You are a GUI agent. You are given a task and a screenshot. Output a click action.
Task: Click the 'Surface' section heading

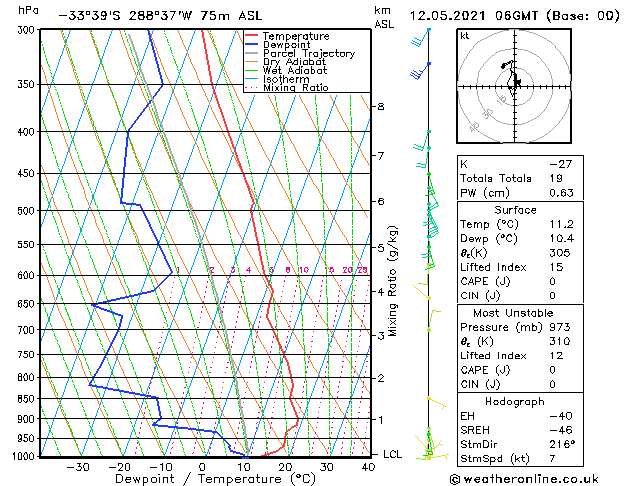click(x=515, y=210)
